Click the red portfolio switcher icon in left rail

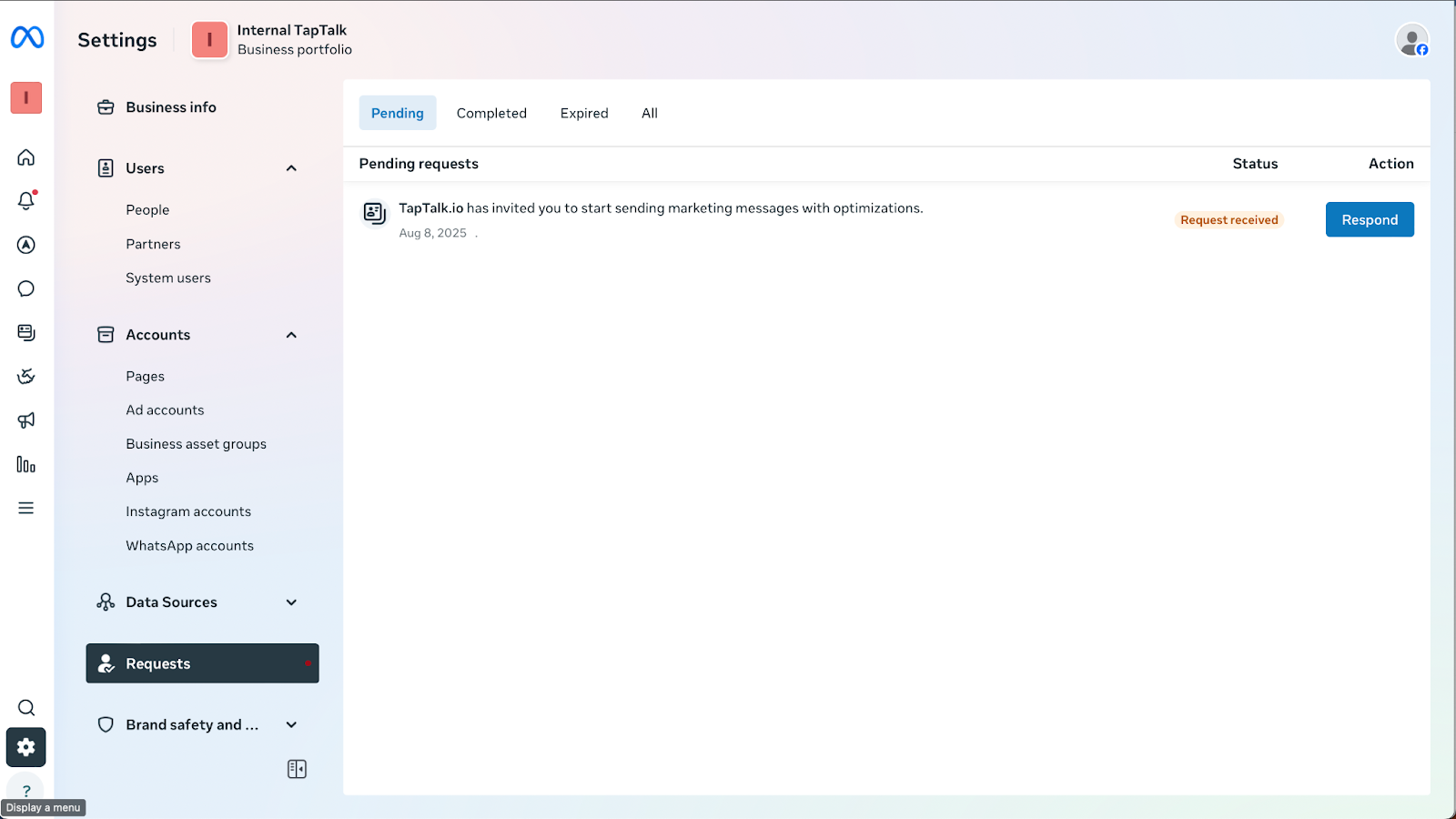pos(26,97)
